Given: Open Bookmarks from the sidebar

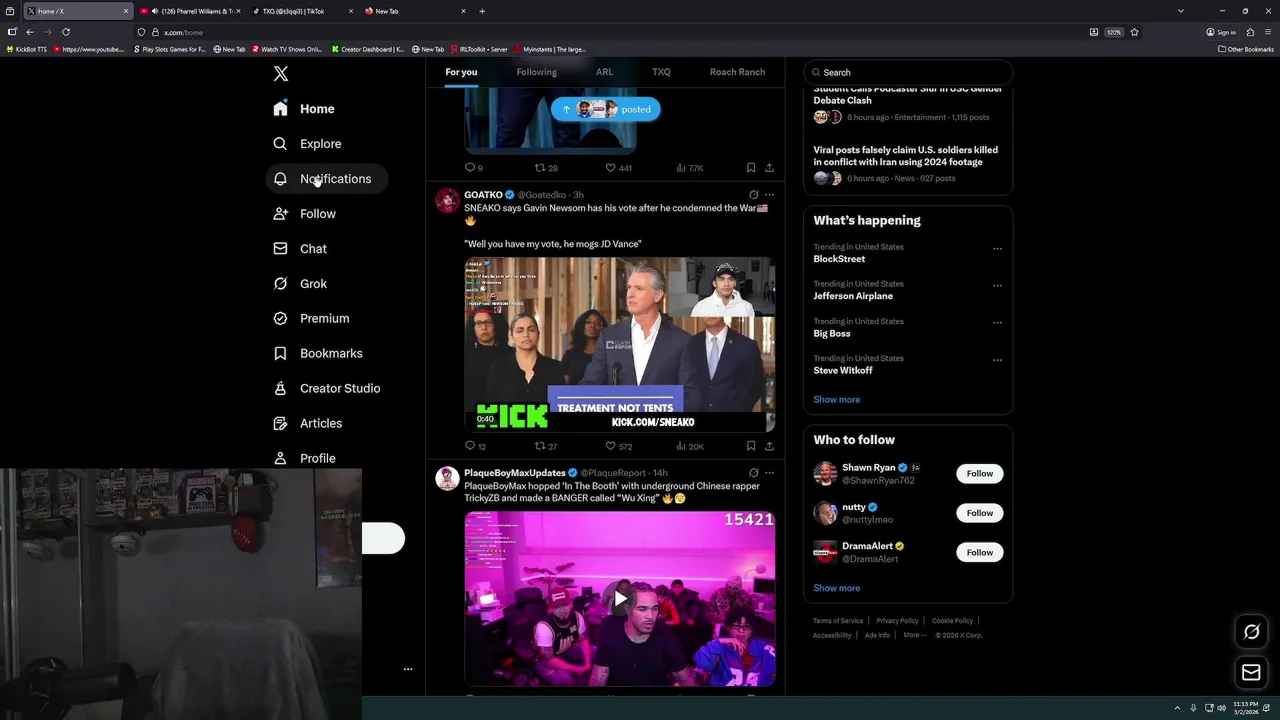Looking at the screenshot, I should tap(318, 354).
